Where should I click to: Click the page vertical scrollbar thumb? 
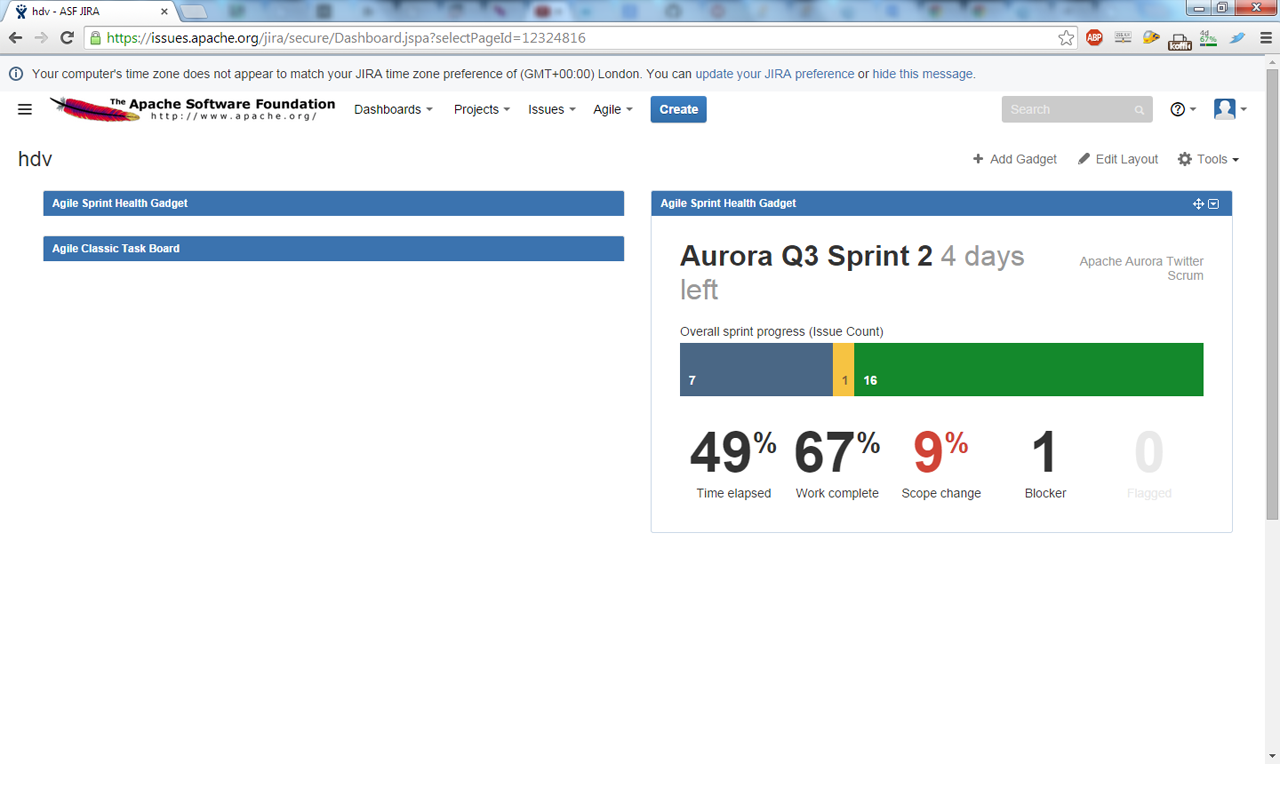click(1272, 295)
